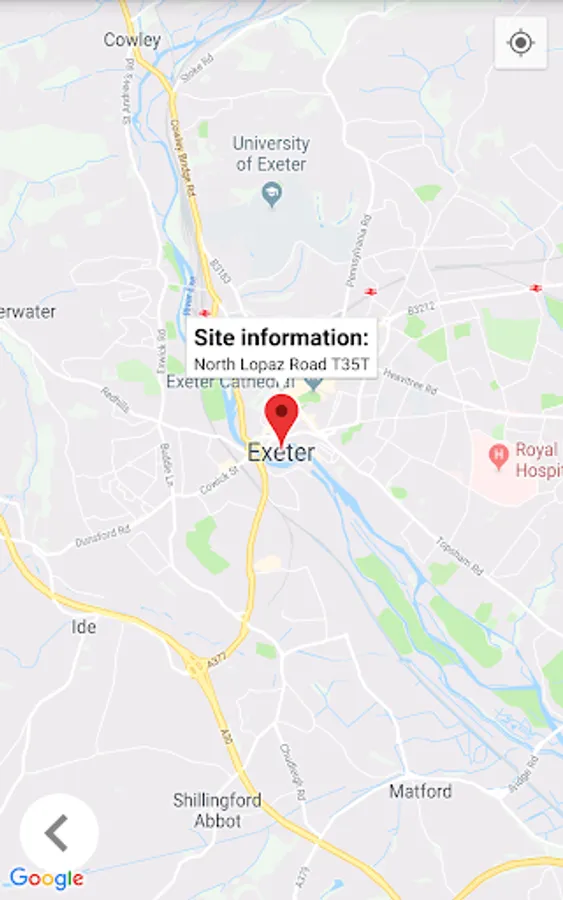Tap the Ide village label
Screen dimensions: 563x900
click(x=84, y=627)
